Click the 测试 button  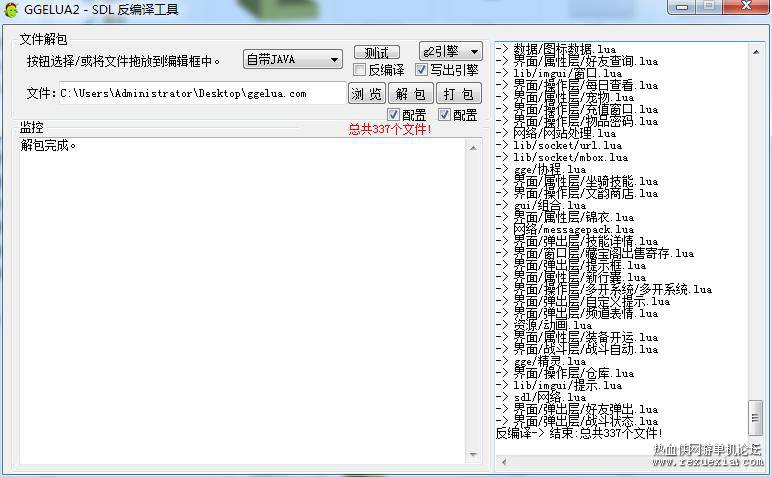click(377, 52)
